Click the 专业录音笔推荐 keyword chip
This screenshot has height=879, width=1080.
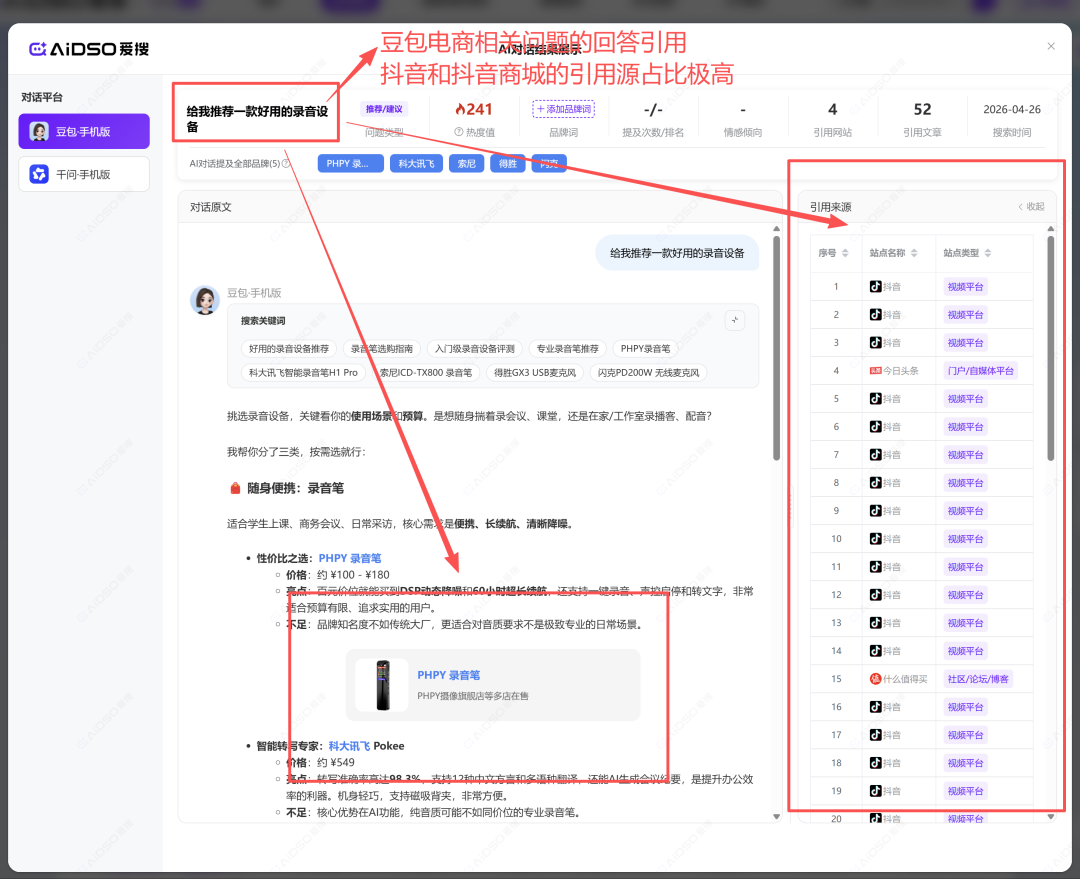(x=565, y=349)
